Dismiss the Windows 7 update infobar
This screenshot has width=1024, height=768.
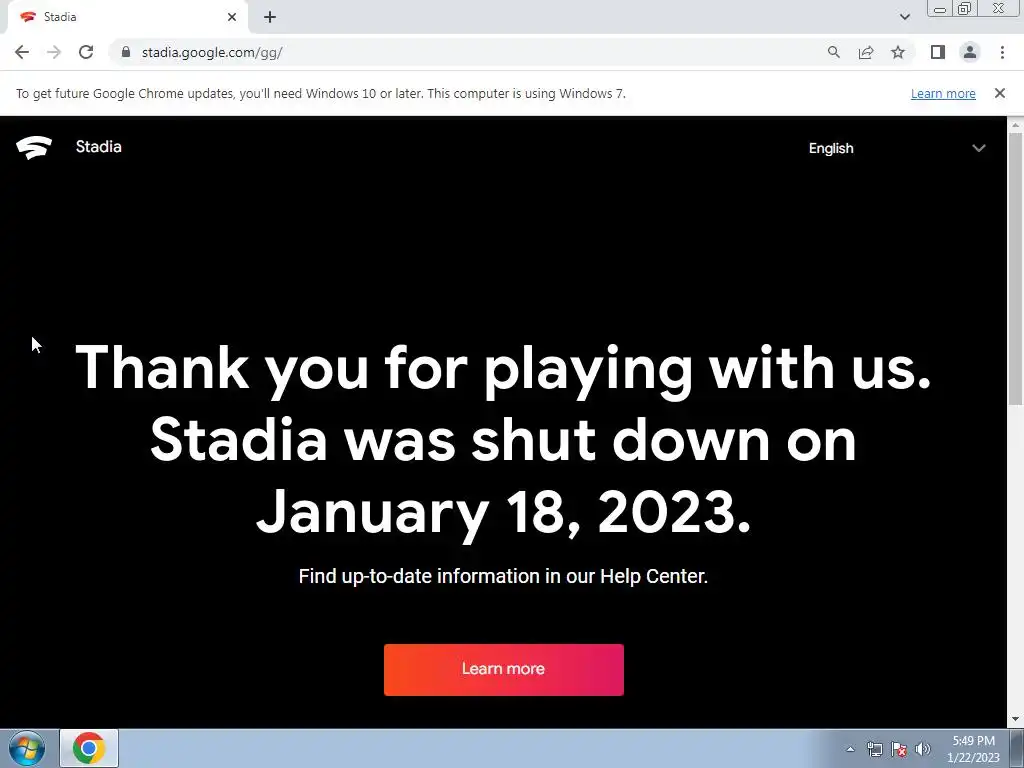(x=999, y=93)
